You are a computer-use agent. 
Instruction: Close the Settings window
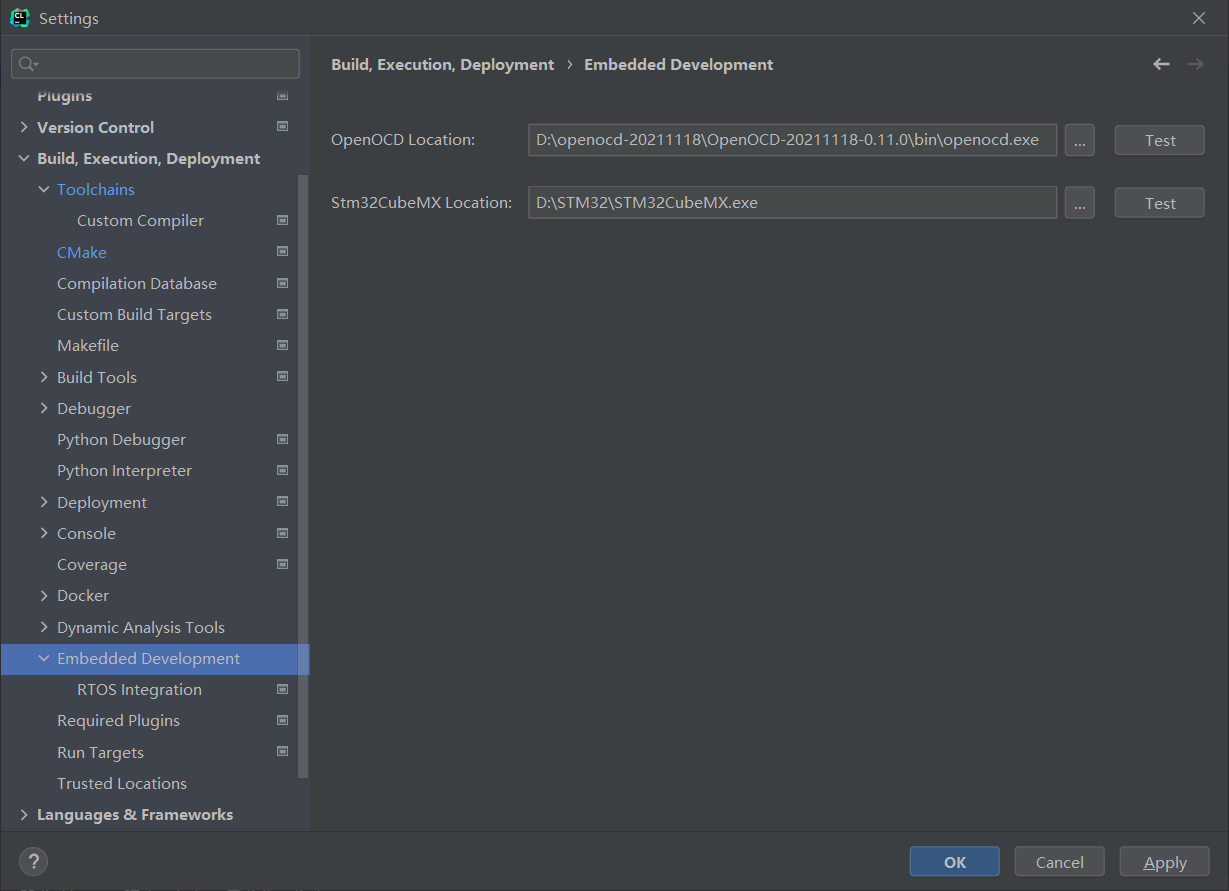[1199, 18]
